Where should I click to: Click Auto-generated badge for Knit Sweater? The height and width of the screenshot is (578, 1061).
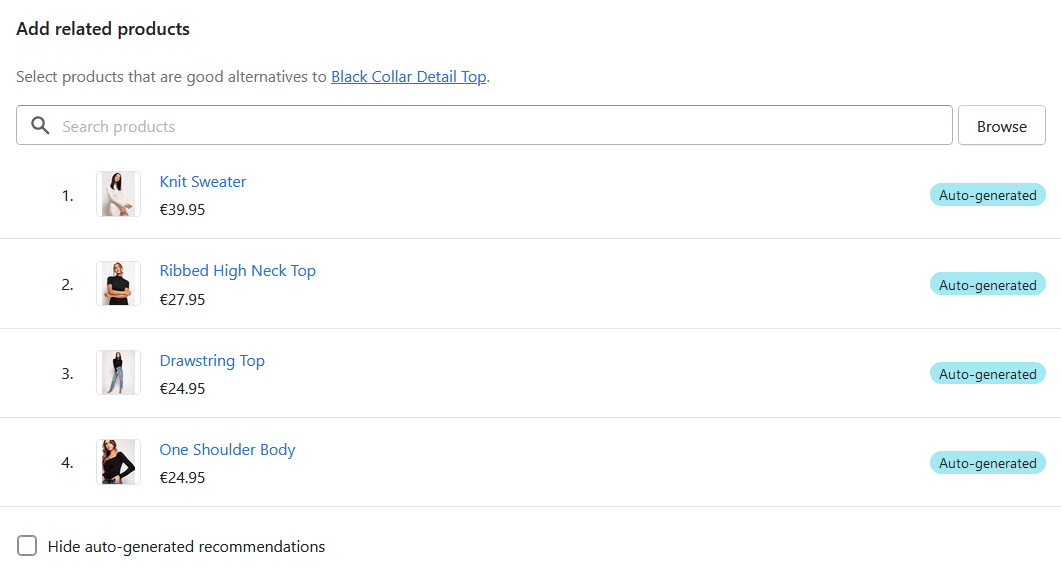988,195
